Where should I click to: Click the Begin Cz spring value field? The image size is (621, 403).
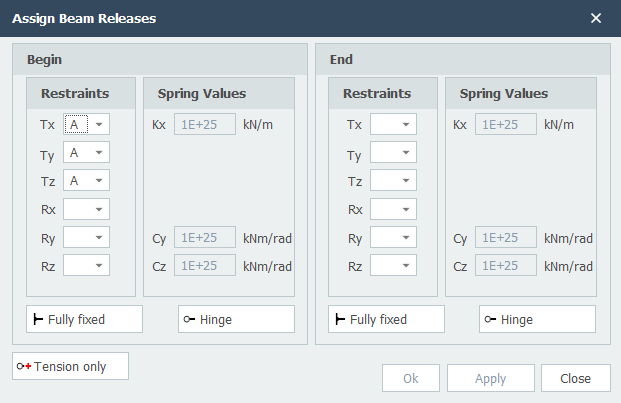click(x=205, y=266)
